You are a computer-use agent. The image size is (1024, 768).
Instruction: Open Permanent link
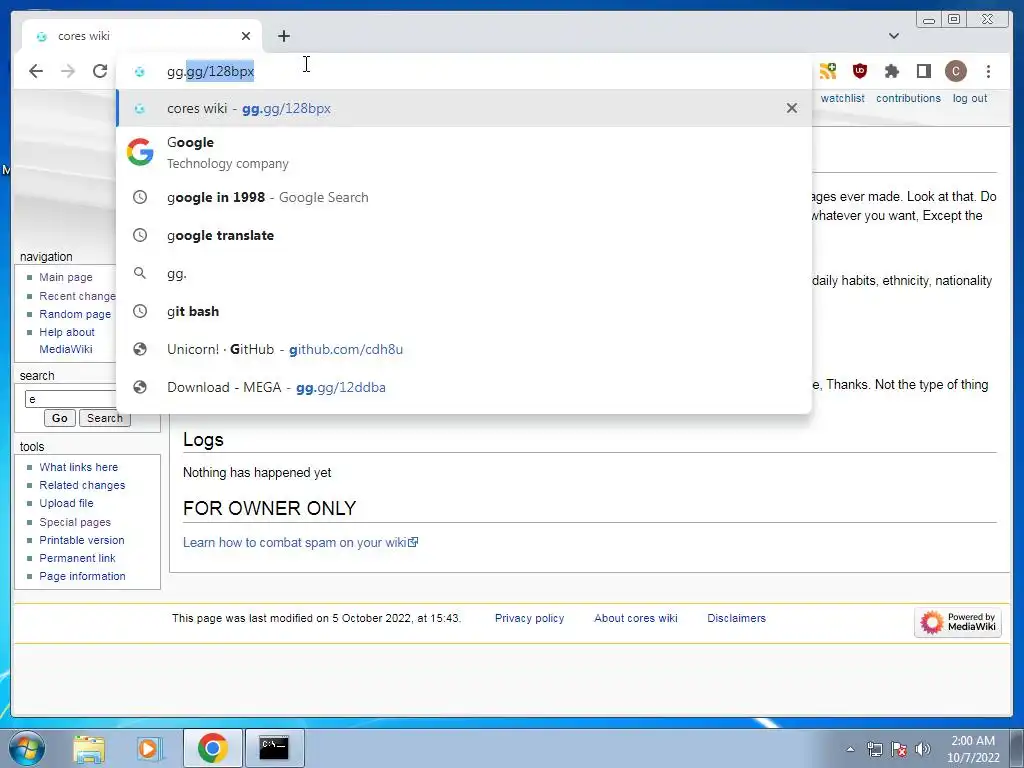[77, 558]
